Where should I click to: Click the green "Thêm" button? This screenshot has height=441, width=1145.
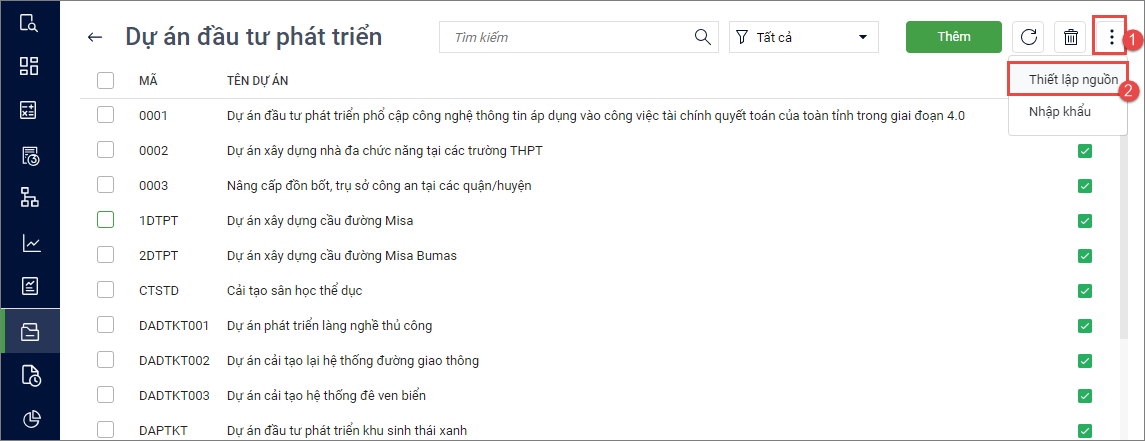click(953, 37)
